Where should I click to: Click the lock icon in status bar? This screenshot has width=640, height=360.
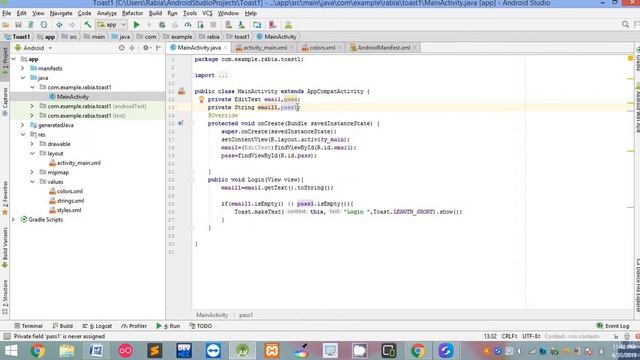616,336
